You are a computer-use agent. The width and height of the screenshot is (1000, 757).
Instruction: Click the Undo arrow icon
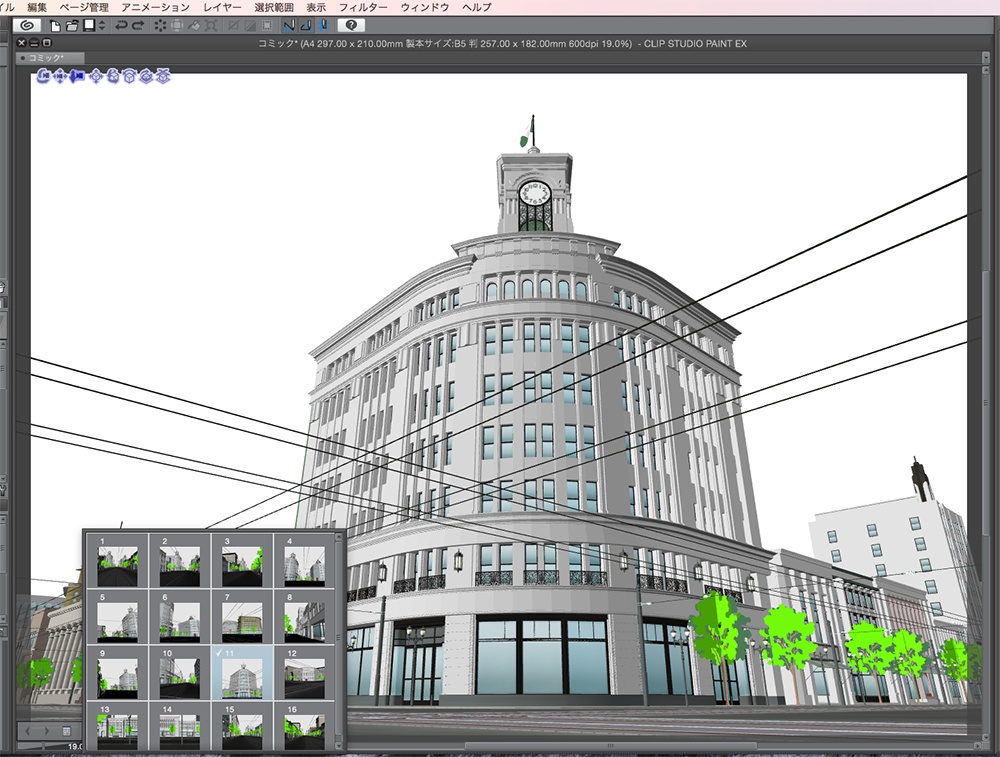pos(121,26)
